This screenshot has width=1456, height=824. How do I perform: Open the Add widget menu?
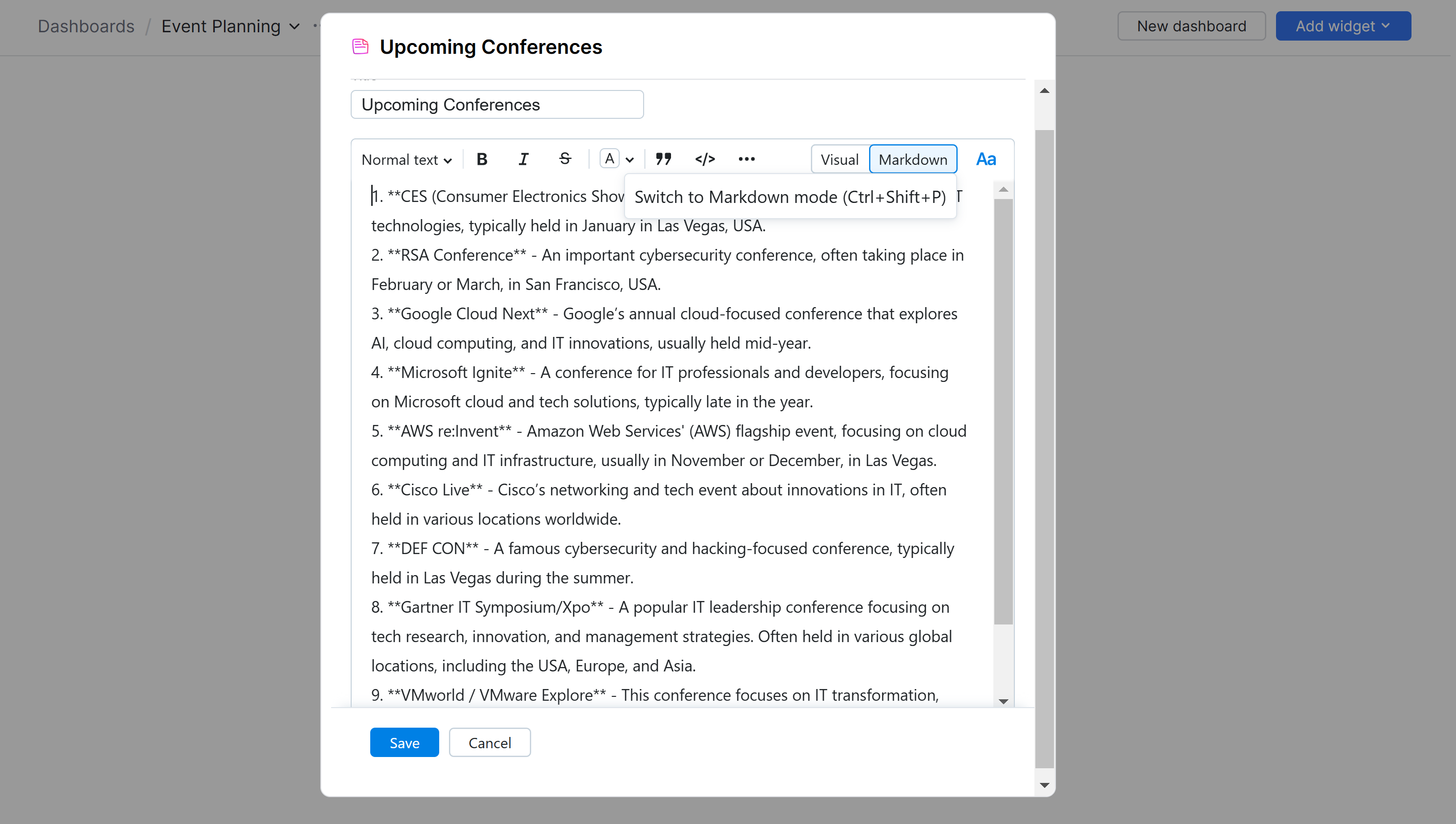1344,25
